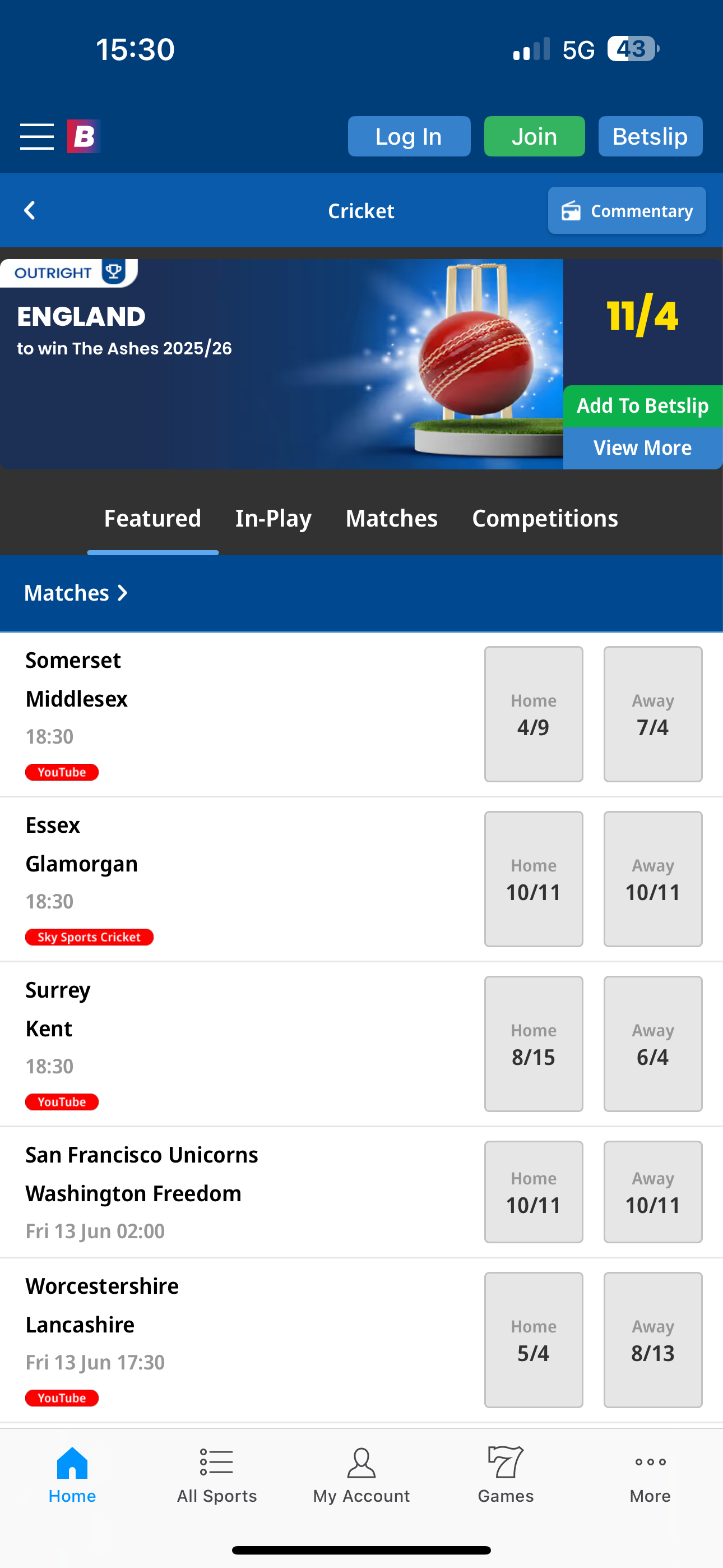Open the hamburger navigation menu

pyautogui.click(x=36, y=136)
